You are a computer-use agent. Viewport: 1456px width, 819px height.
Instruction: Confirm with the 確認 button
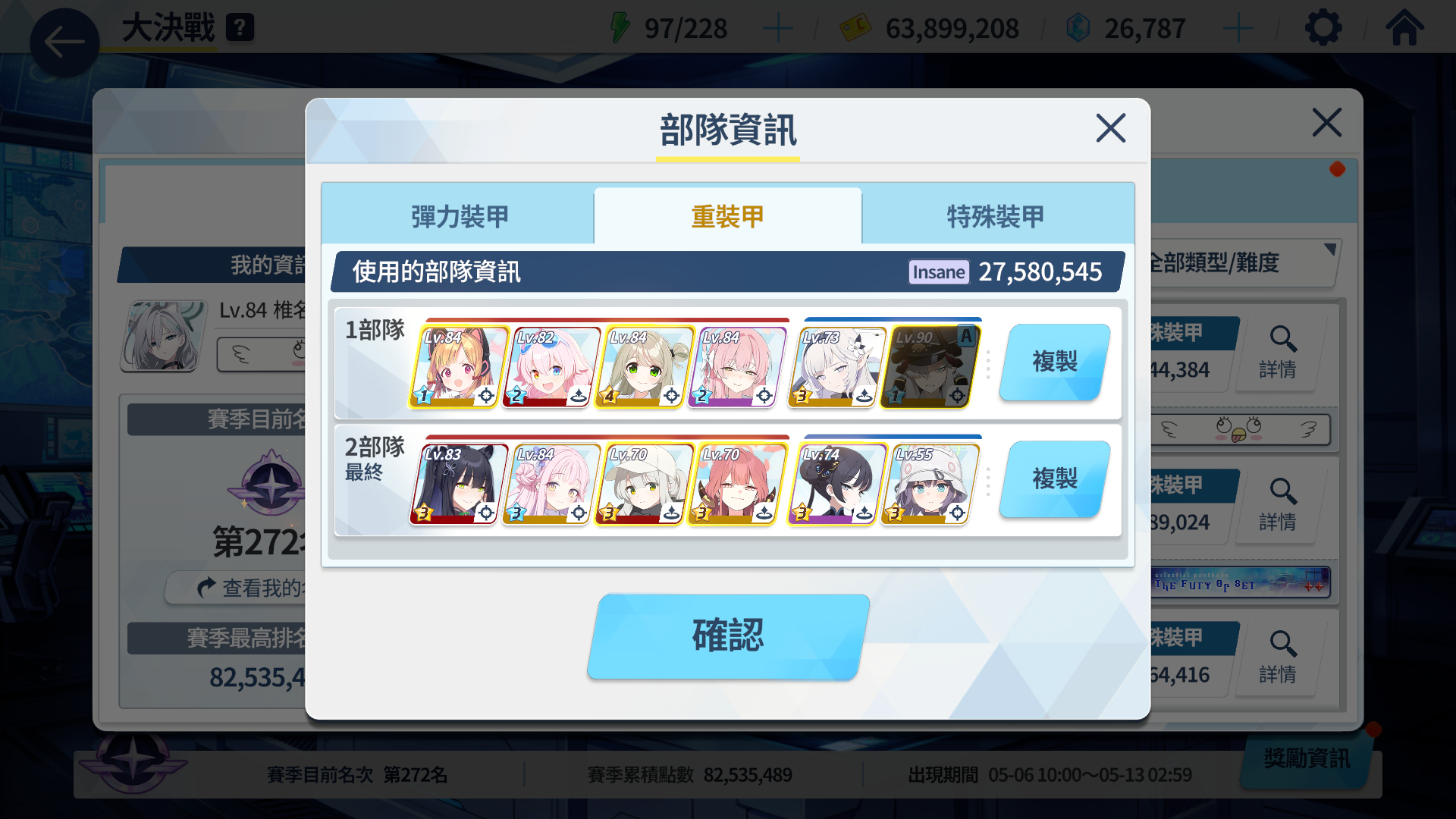[728, 635]
